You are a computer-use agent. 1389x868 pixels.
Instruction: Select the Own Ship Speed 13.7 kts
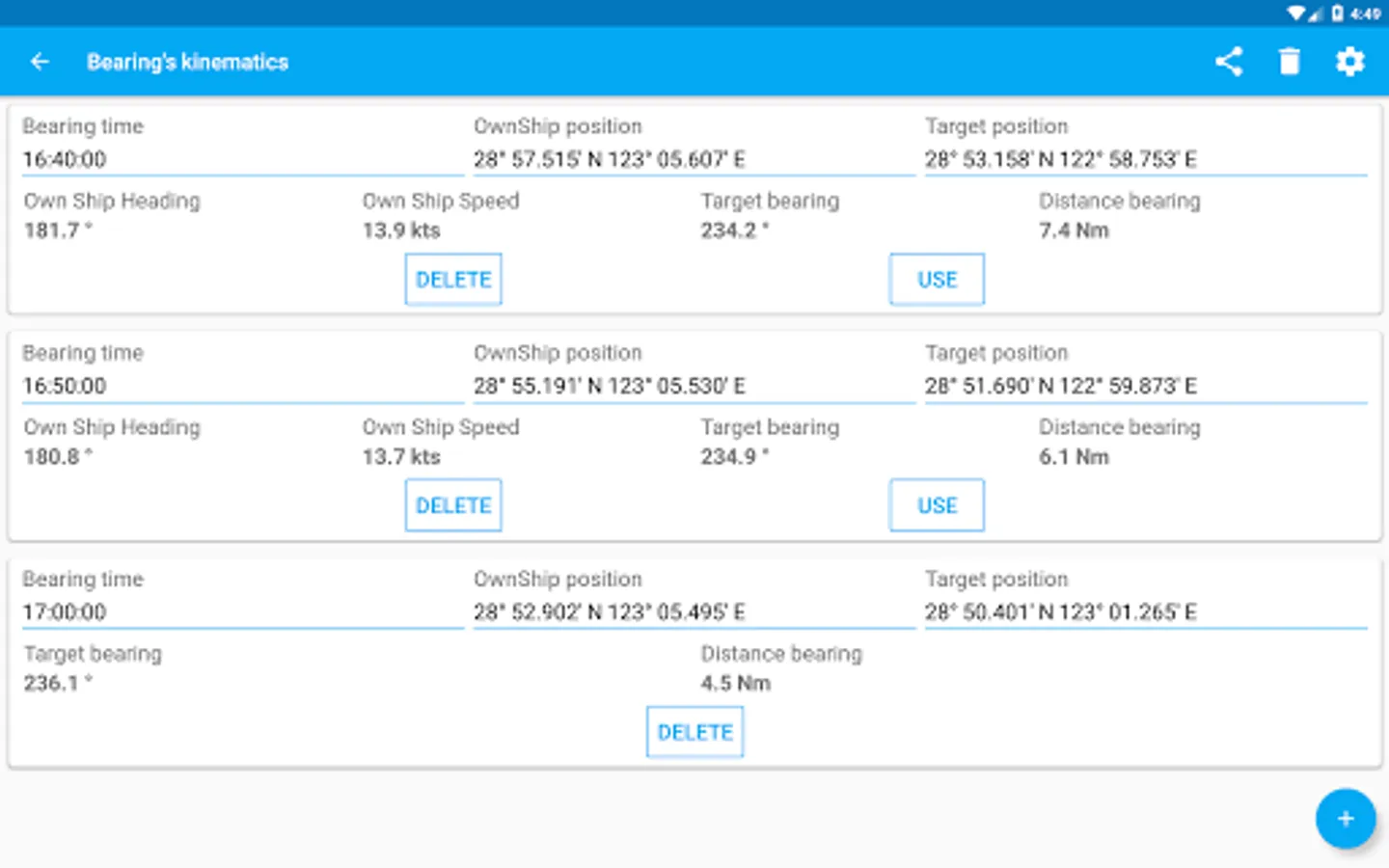coord(401,456)
